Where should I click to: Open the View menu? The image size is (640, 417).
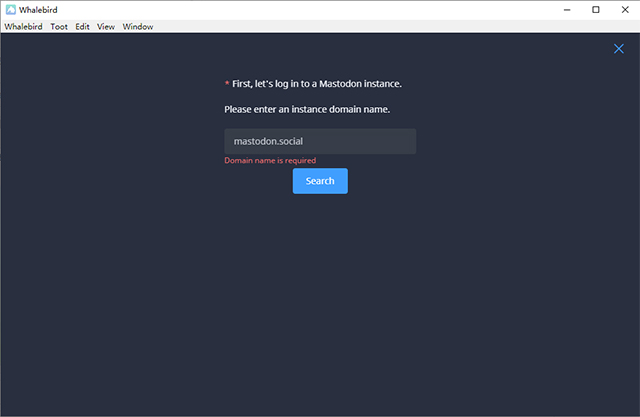106,27
